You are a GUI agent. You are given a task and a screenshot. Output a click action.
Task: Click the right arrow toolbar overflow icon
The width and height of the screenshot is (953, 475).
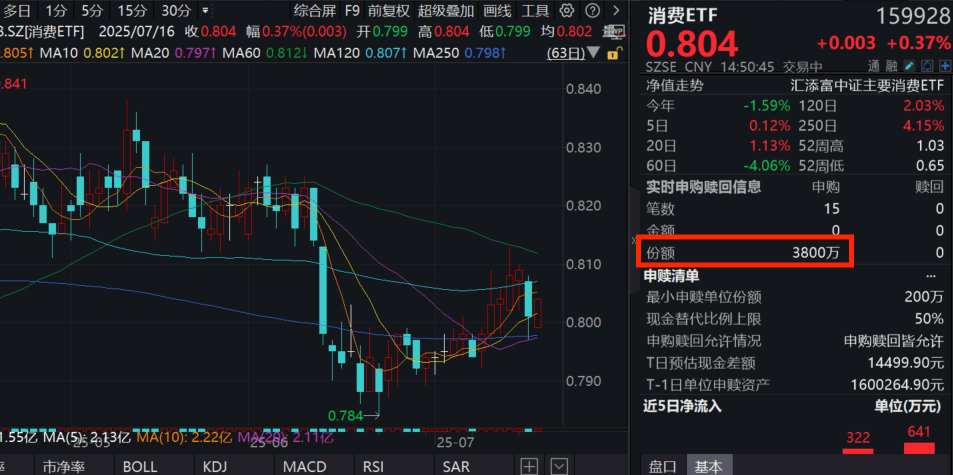point(616,11)
